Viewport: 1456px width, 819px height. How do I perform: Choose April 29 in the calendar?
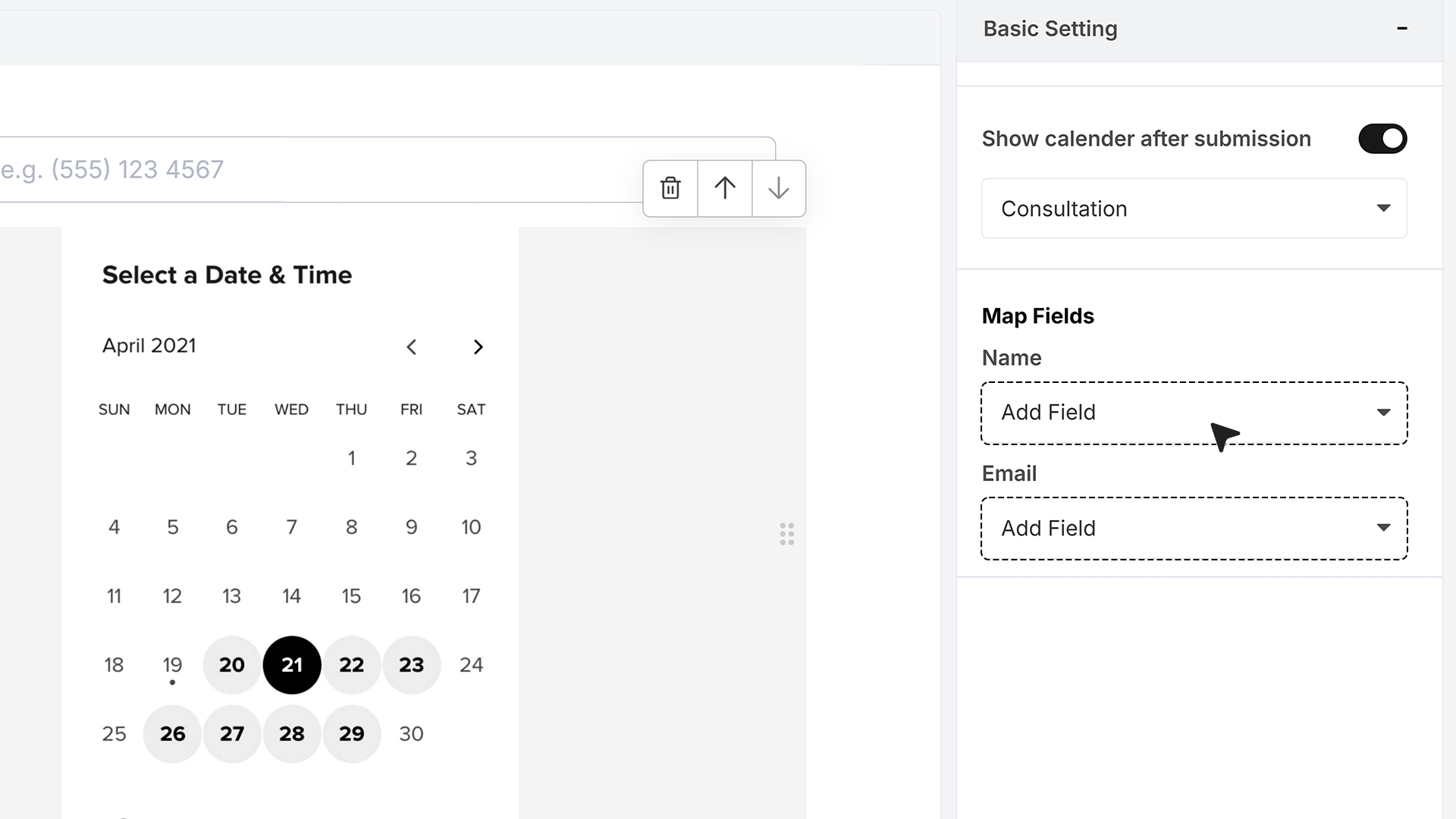pos(352,734)
